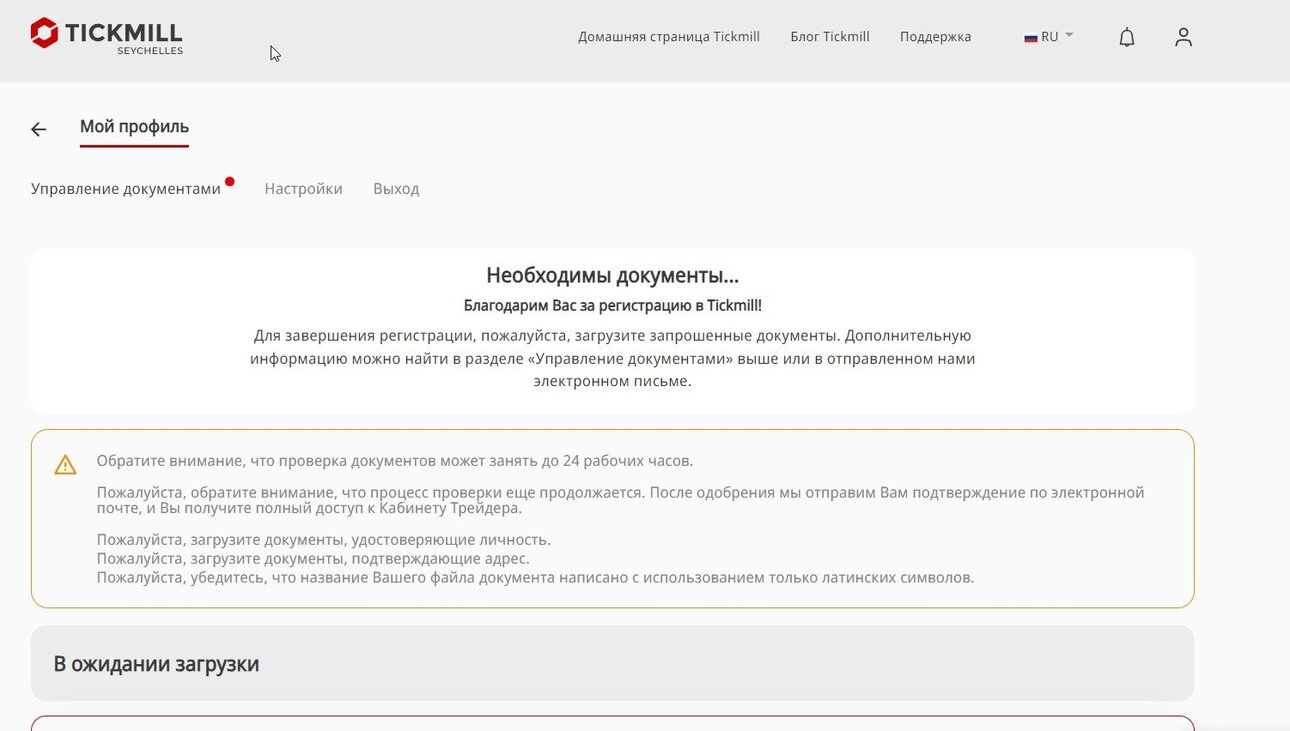Click the line about латинских символов
The width and height of the screenshot is (1290, 731).
(535, 577)
